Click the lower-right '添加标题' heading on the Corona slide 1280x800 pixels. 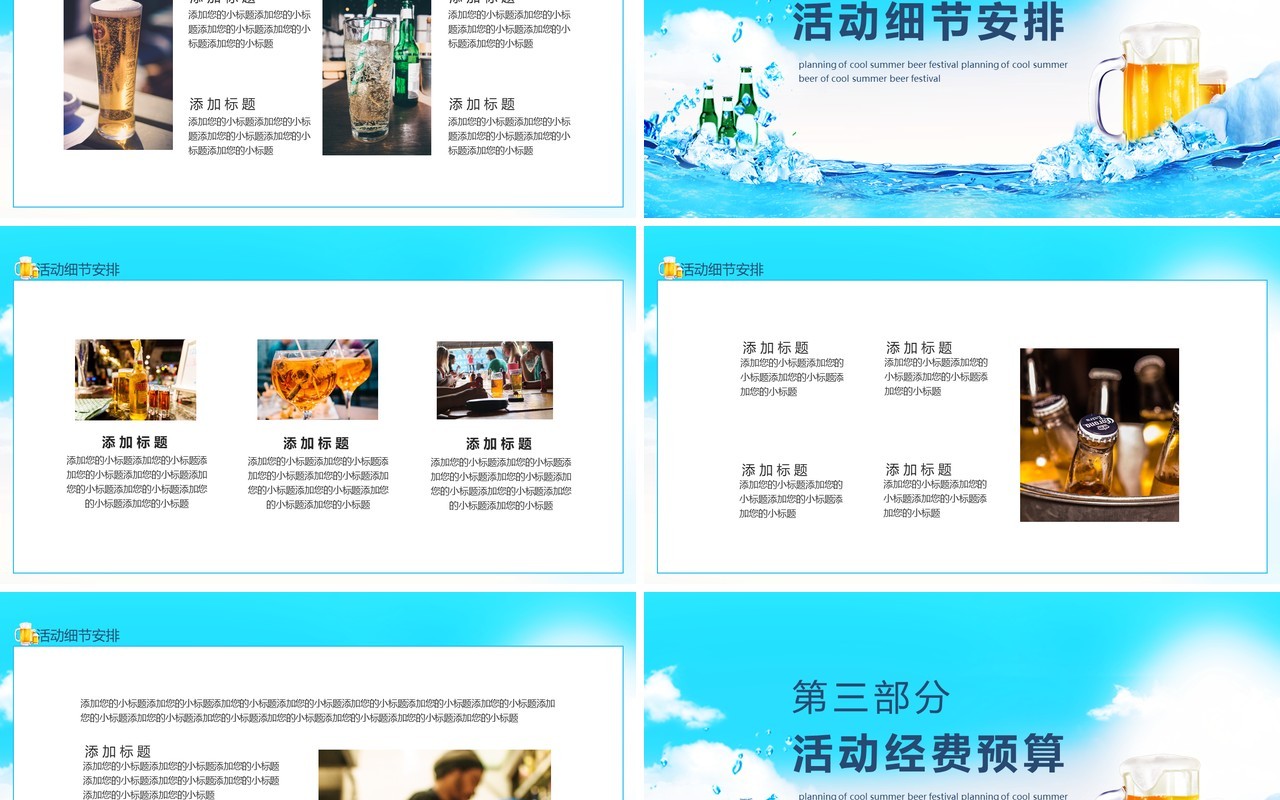coord(919,470)
